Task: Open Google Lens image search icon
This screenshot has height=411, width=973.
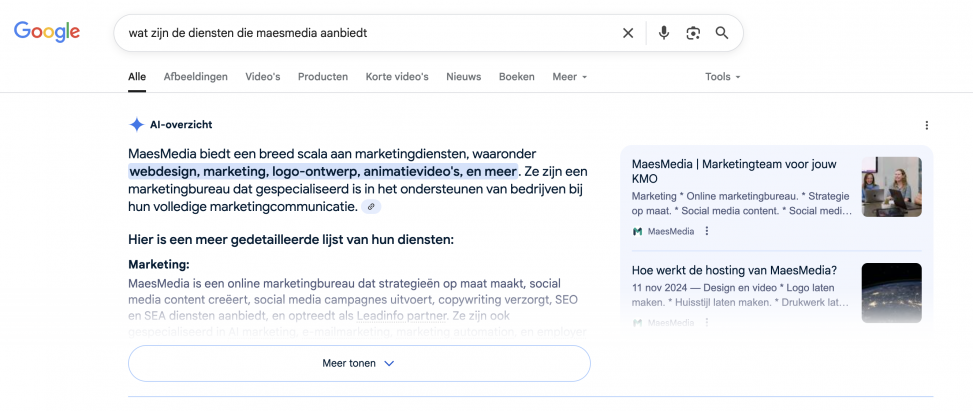Action: tap(693, 33)
